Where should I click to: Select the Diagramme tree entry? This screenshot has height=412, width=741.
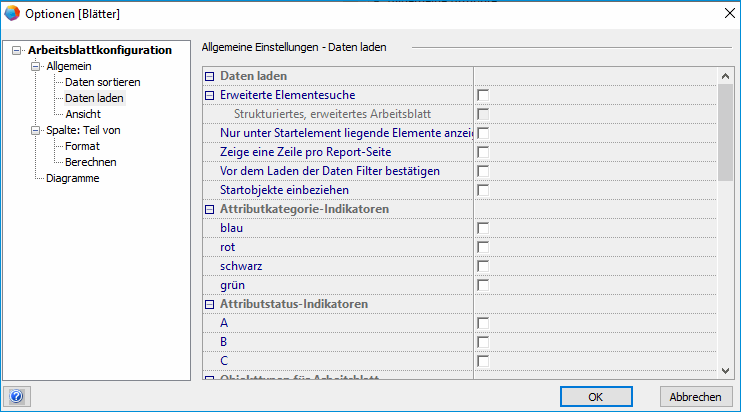[72, 178]
